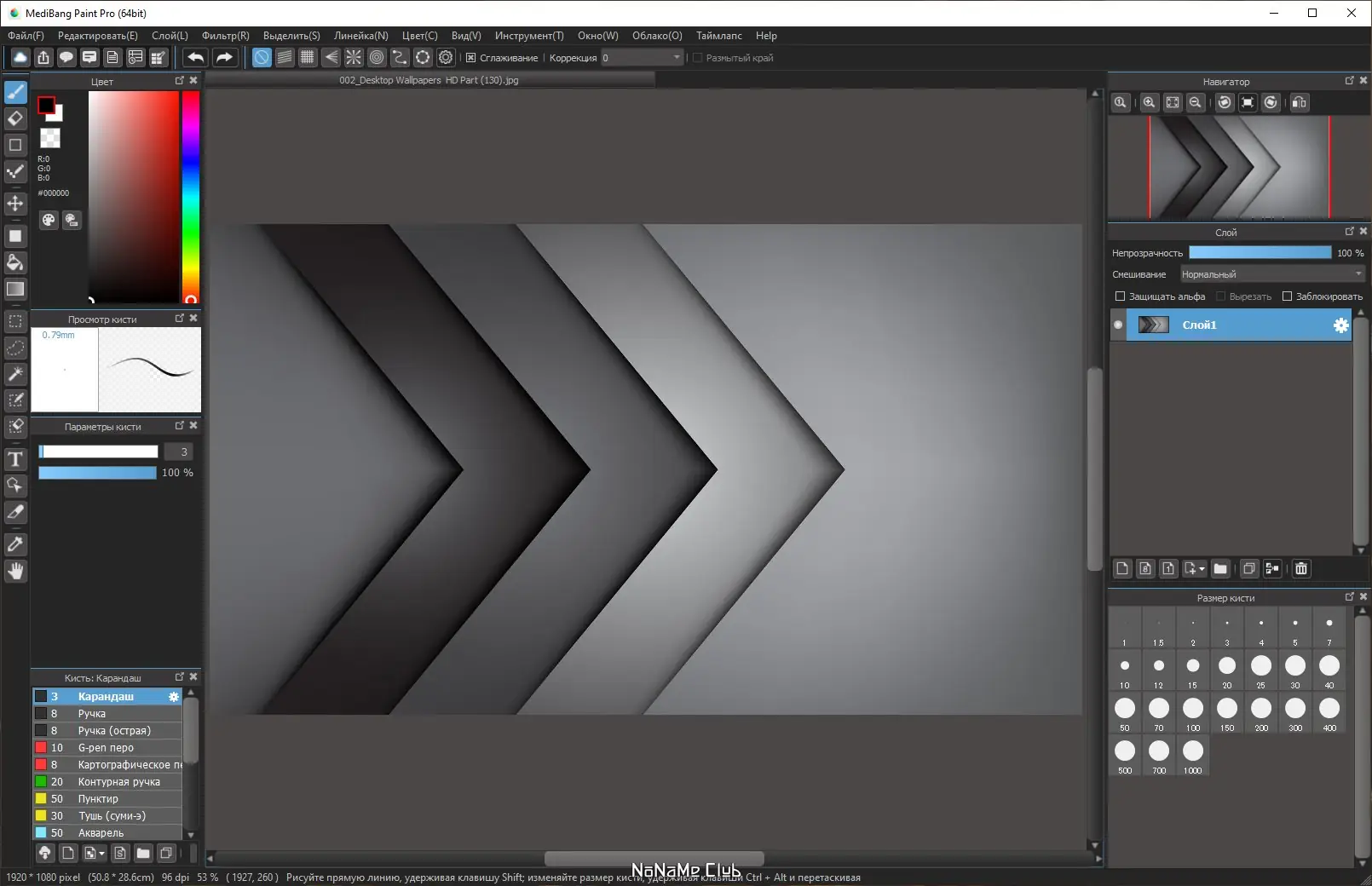This screenshot has width=1372, height=886.
Task: Open the Коррекция value dropdown
Action: 677,58
